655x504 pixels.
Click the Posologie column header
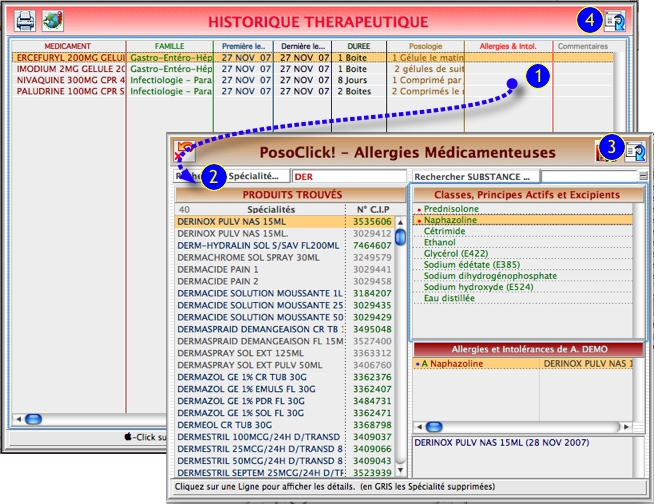click(x=425, y=46)
